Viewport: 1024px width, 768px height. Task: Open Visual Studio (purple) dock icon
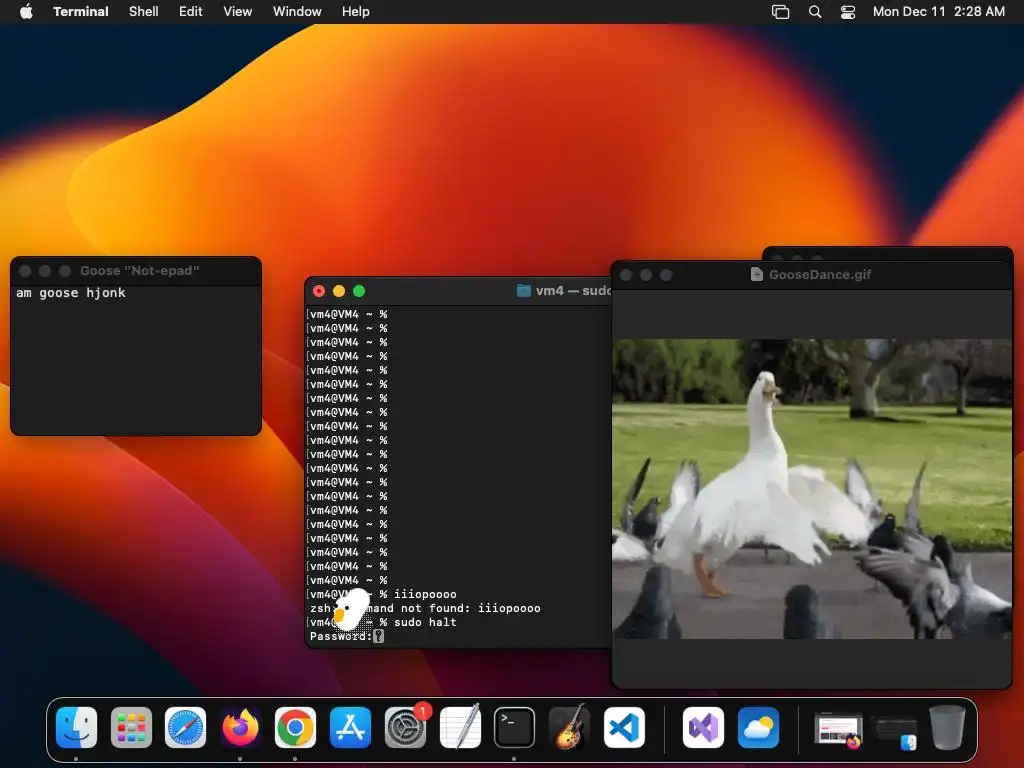pos(703,727)
